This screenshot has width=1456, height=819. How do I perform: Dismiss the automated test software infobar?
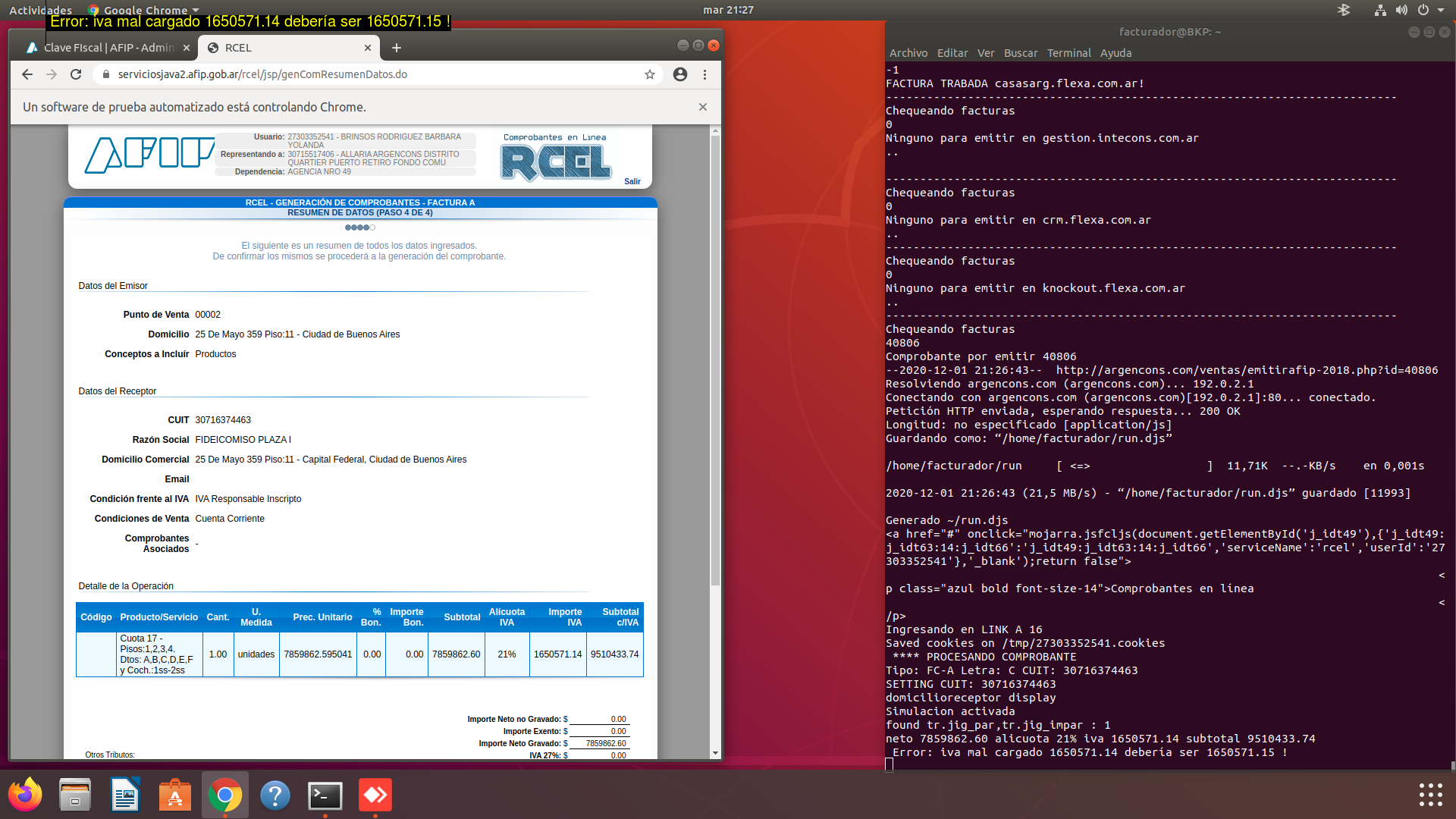click(703, 107)
